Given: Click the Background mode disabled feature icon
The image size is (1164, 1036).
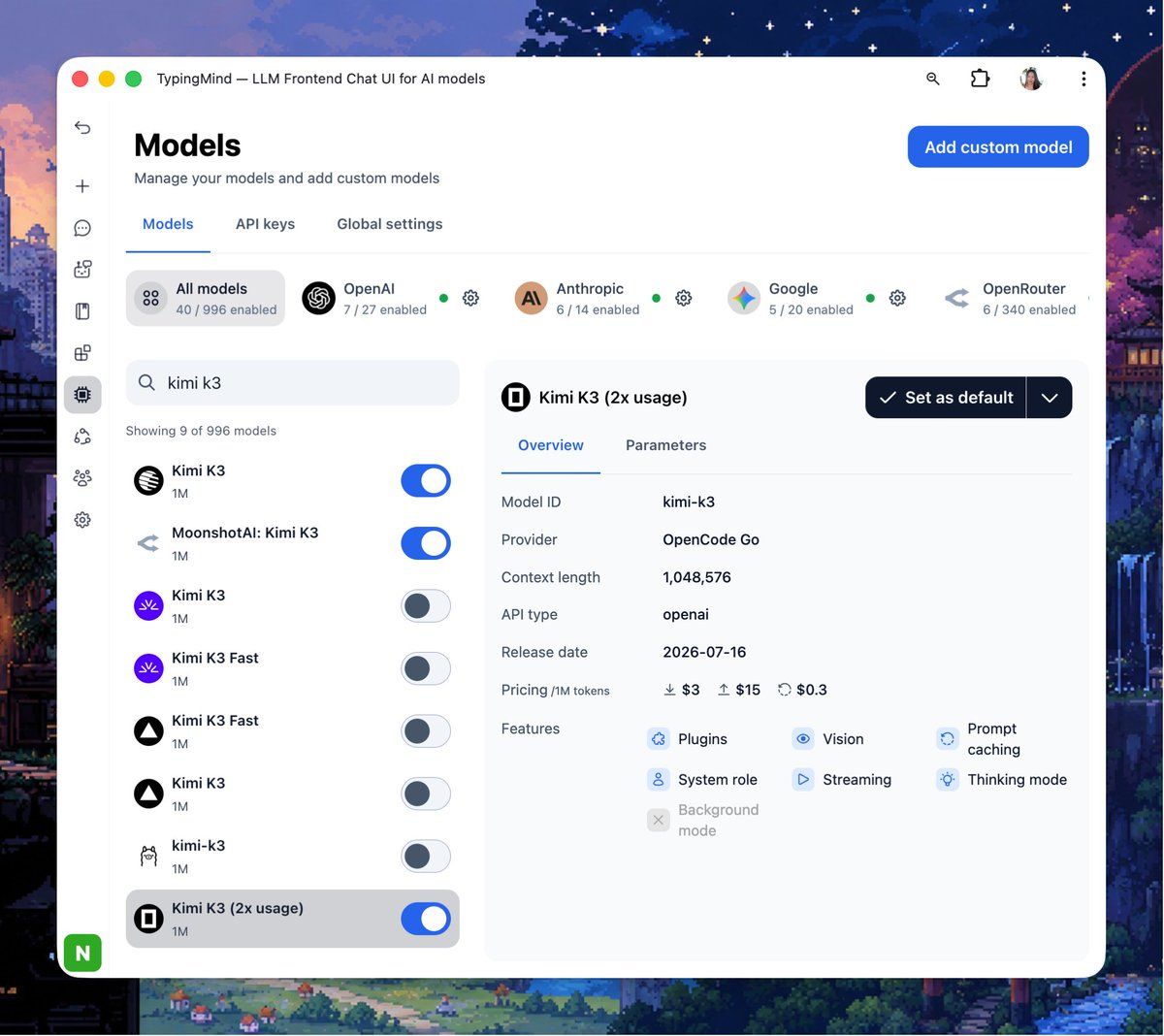Looking at the screenshot, I should (659, 821).
